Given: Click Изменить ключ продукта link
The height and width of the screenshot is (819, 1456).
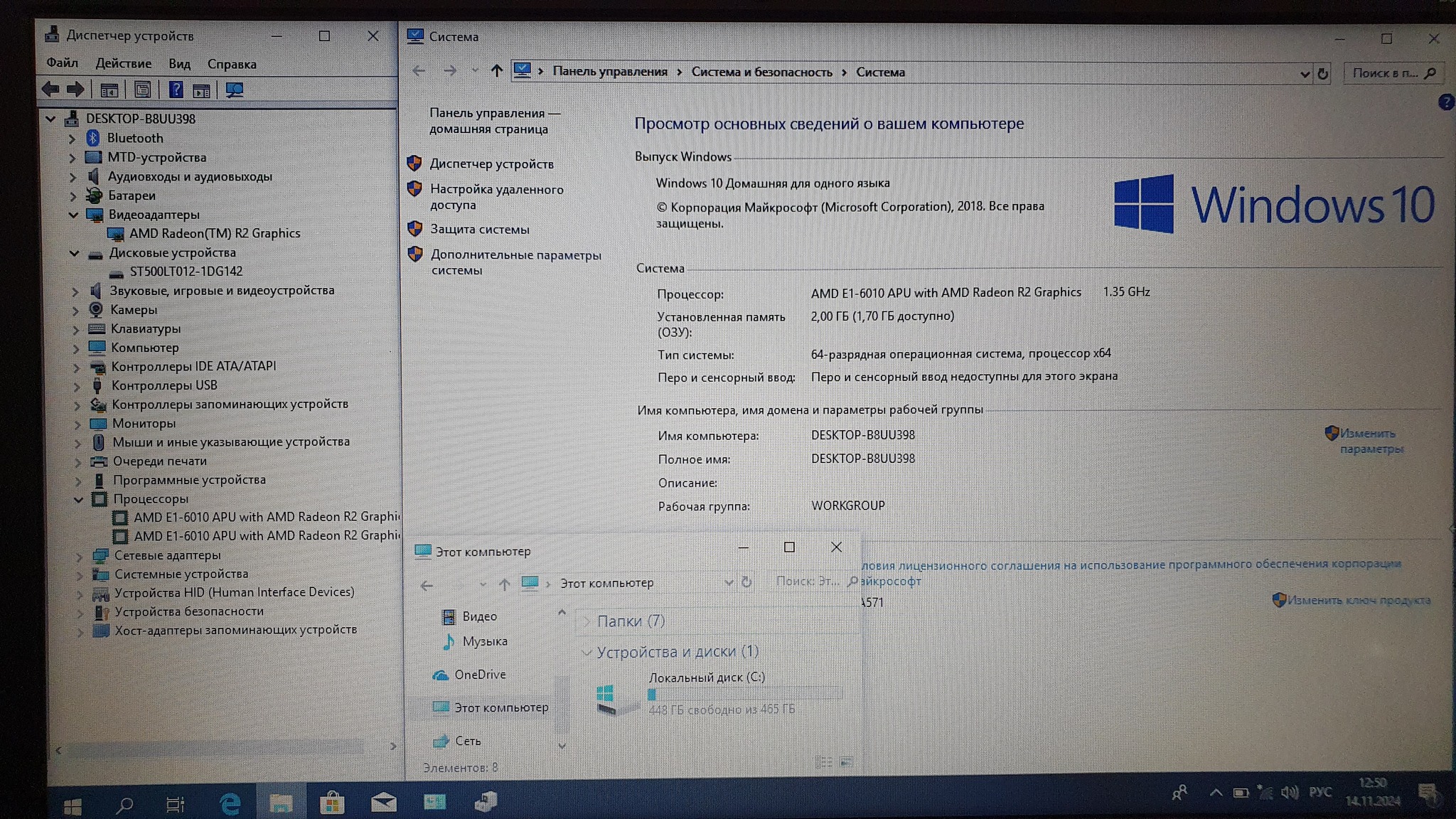Looking at the screenshot, I should pyautogui.click(x=1358, y=600).
